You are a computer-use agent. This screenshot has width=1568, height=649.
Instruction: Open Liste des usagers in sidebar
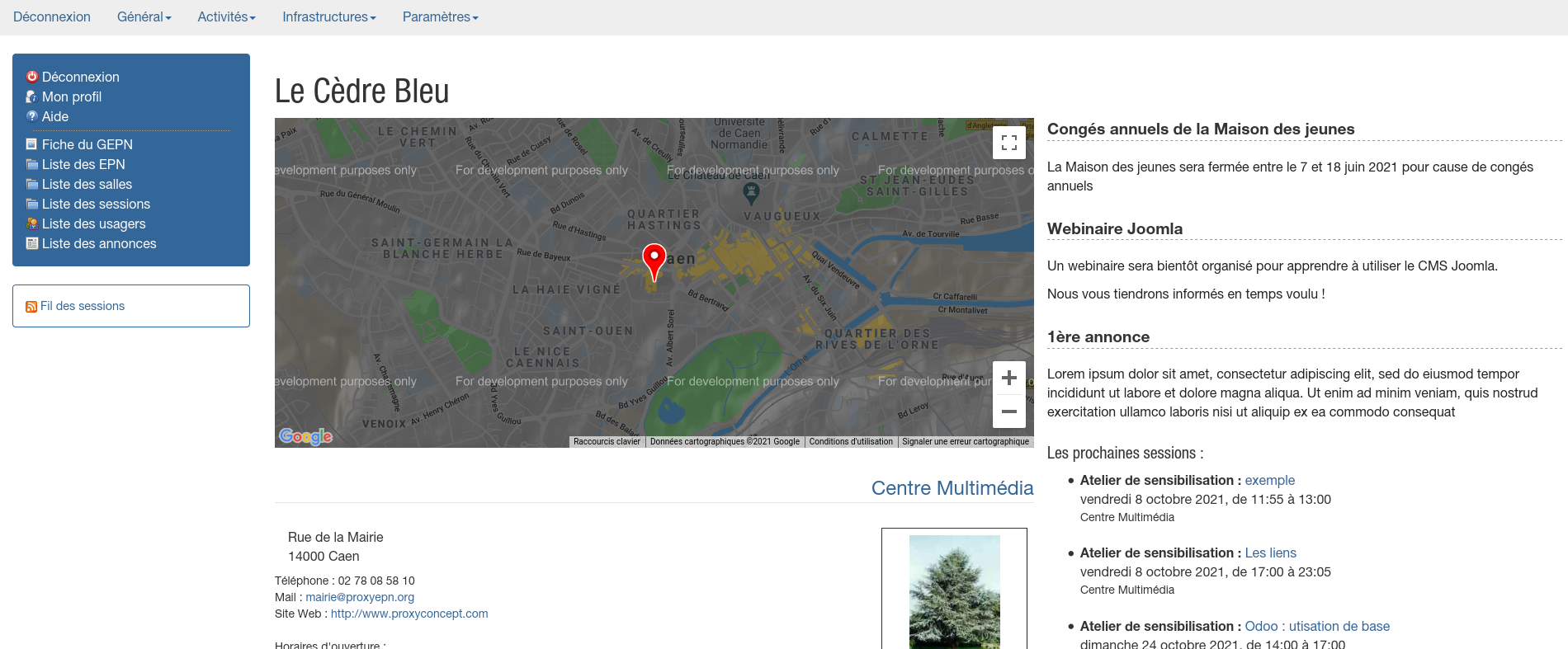(x=93, y=223)
